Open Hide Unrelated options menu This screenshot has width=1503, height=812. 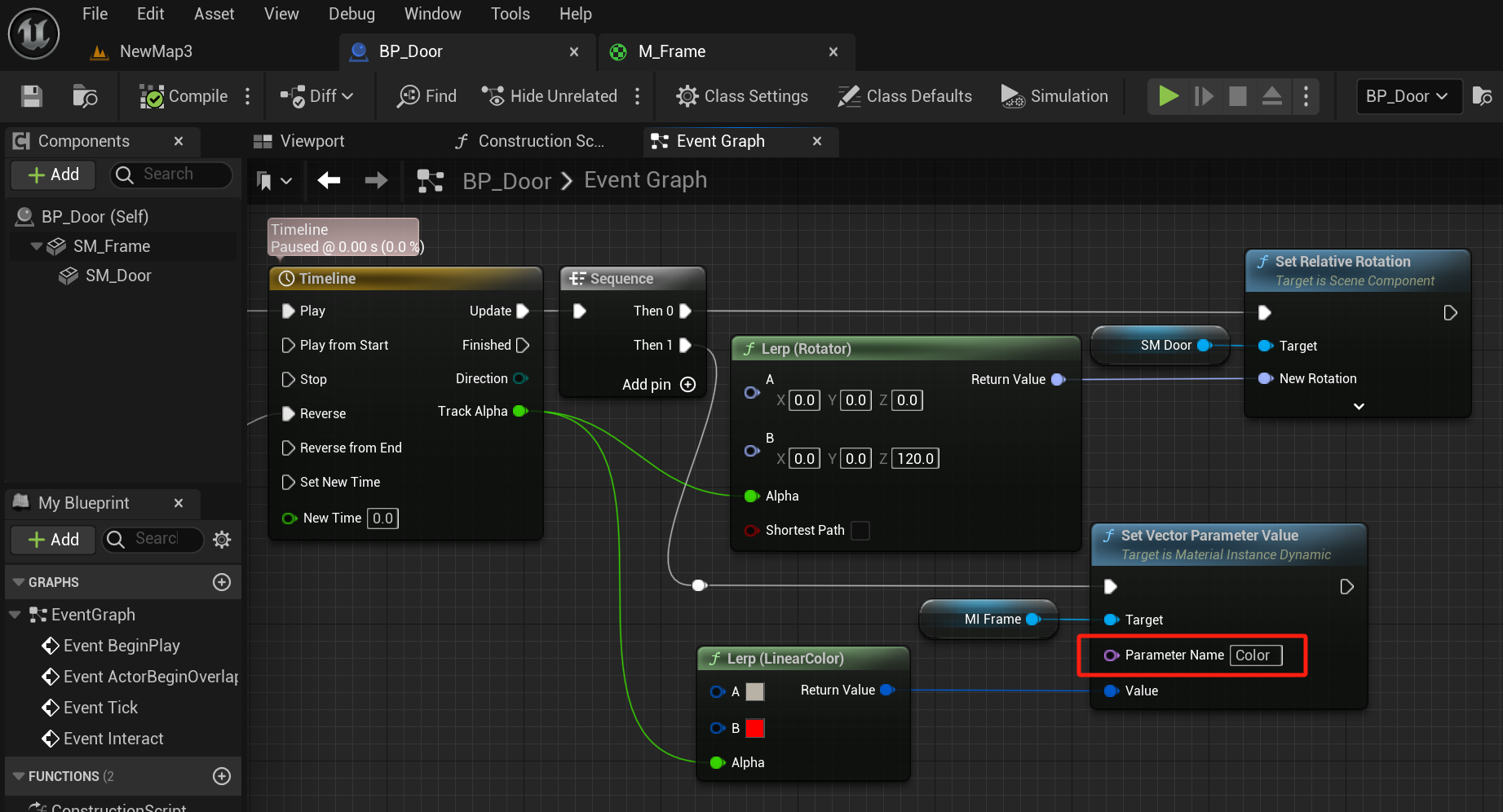(x=637, y=96)
